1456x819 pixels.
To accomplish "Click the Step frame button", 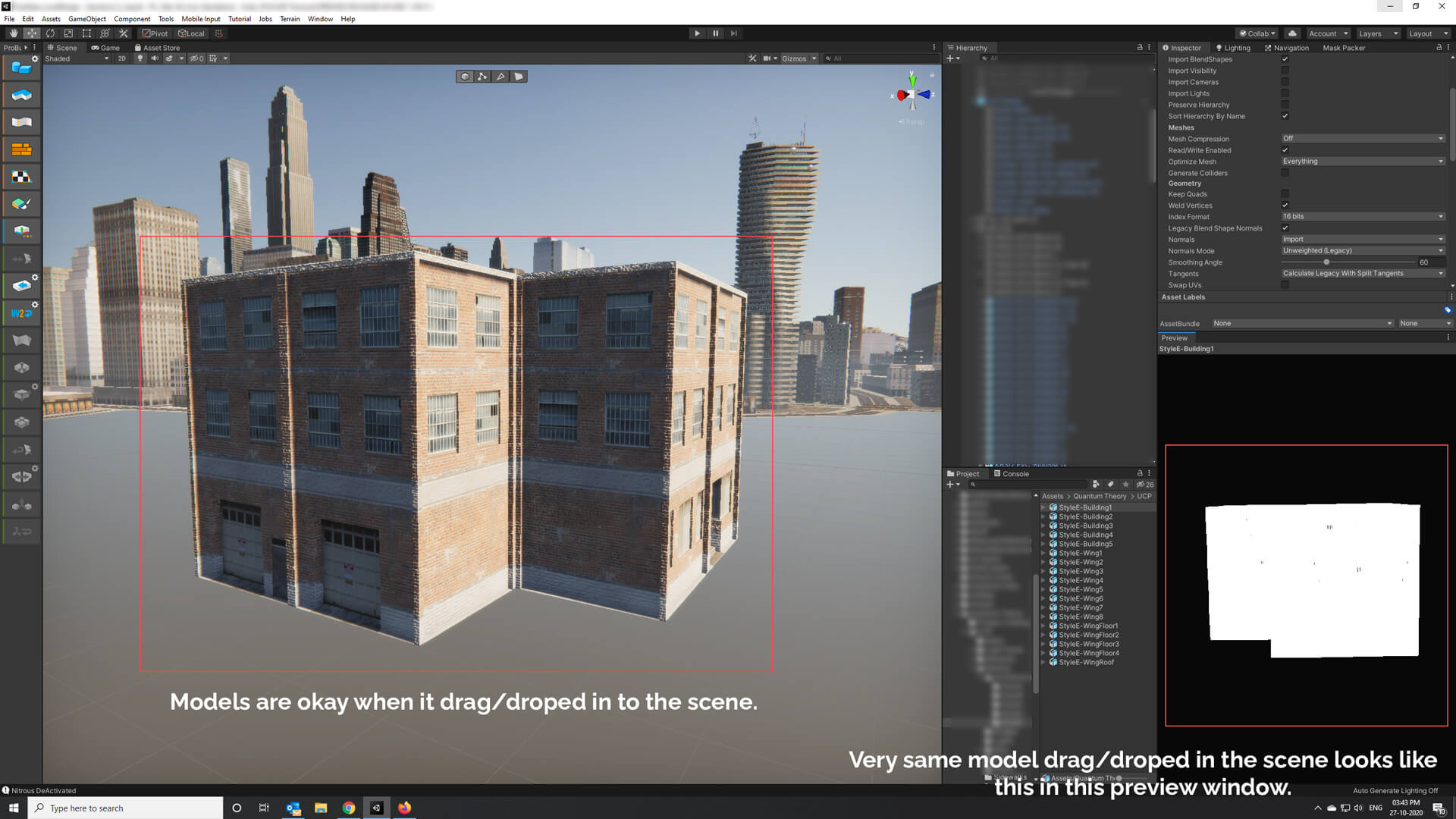I will coord(733,33).
